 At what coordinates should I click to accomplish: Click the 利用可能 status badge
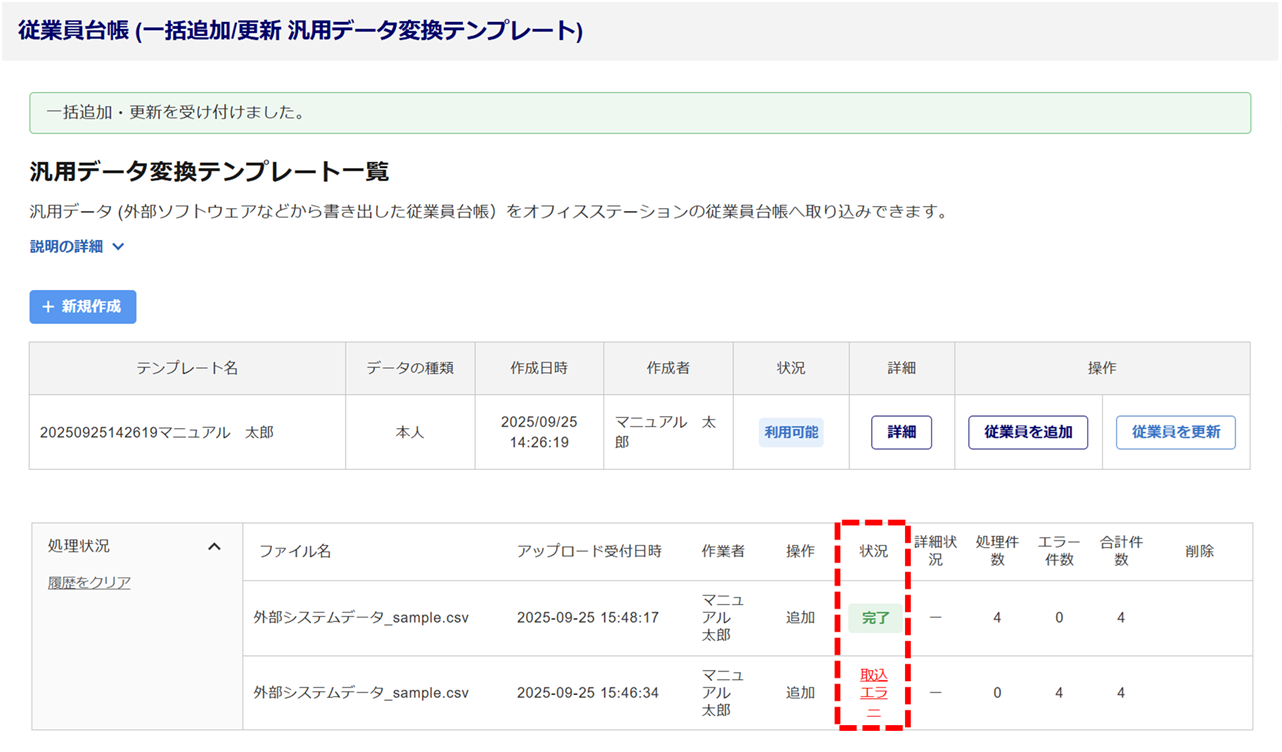pyautogui.click(x=791, y=432)
